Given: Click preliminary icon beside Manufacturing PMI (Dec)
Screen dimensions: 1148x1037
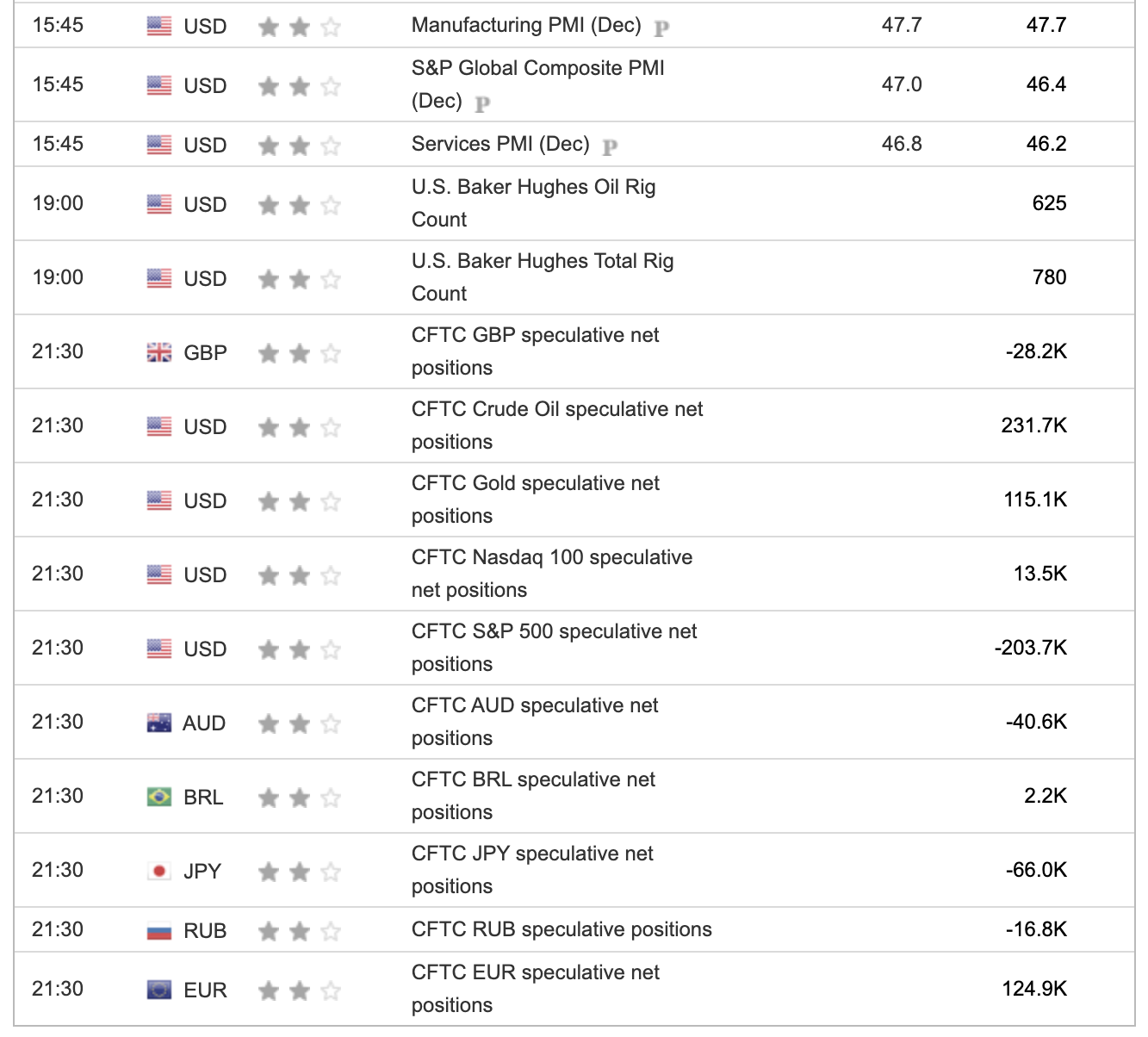Looking at the screenshot, I should click(x=661, y=28).
